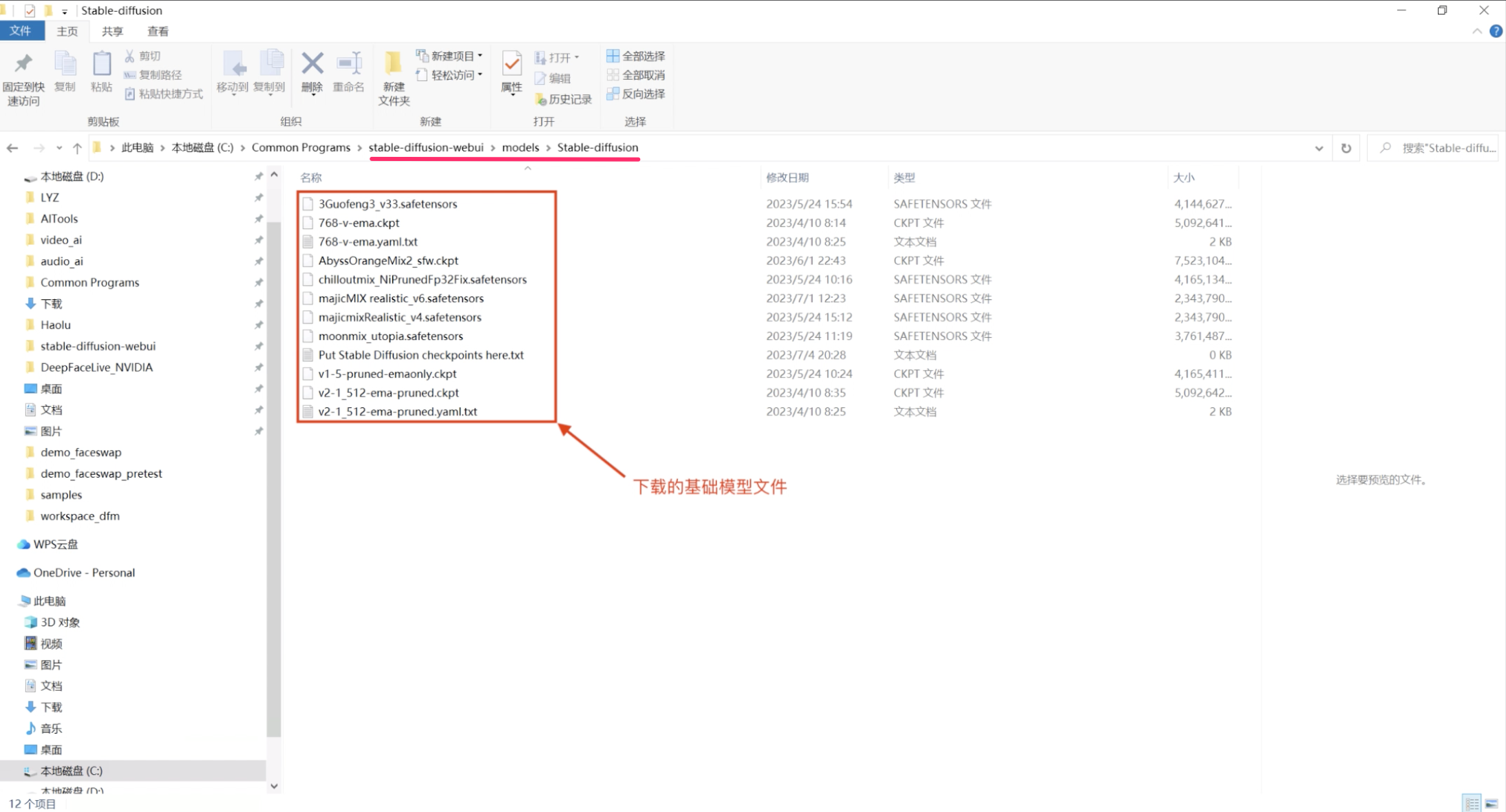Image resolution: width=1506 pixels, height=812 pixels.
Task: Click the navigation pane scrollbar down arrow
Action: point(274,786)
